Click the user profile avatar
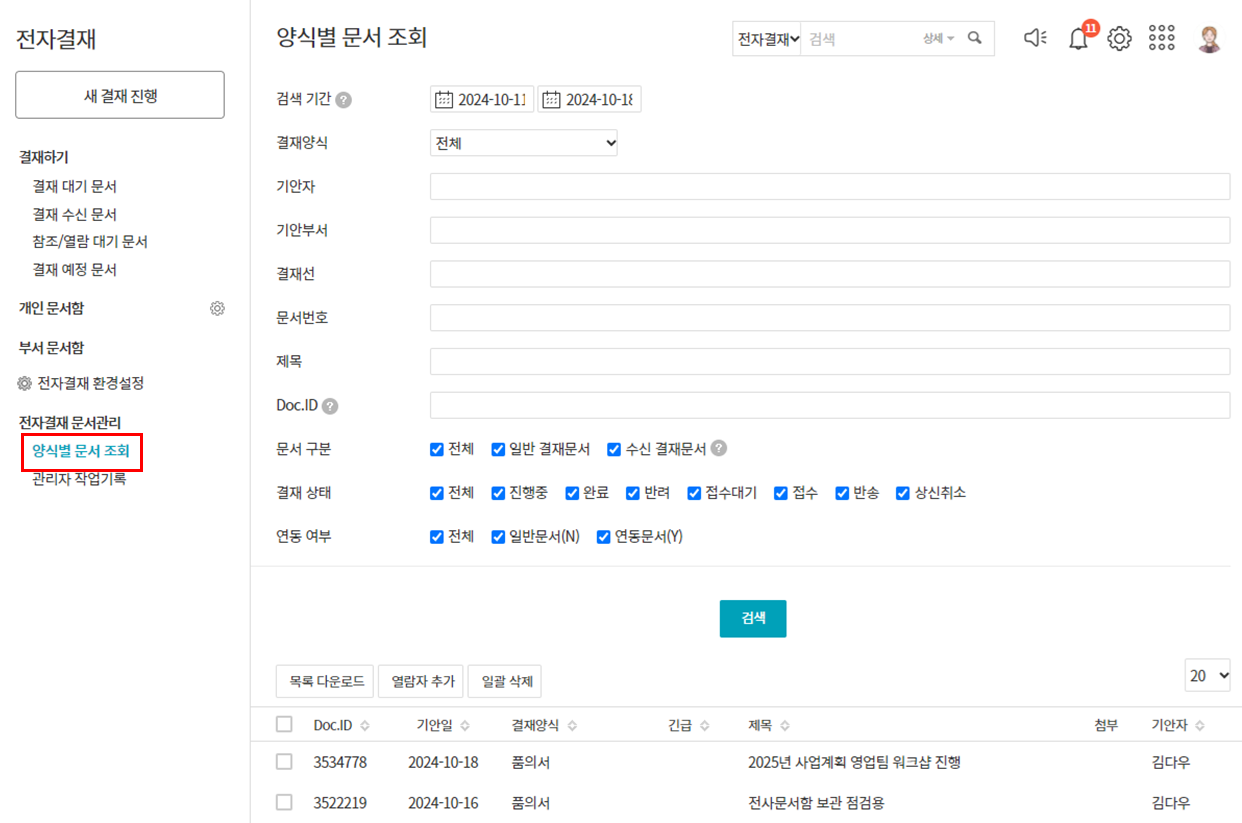Image resolution: width=1242 pixels, height=823 pixels. (1210, 38)
